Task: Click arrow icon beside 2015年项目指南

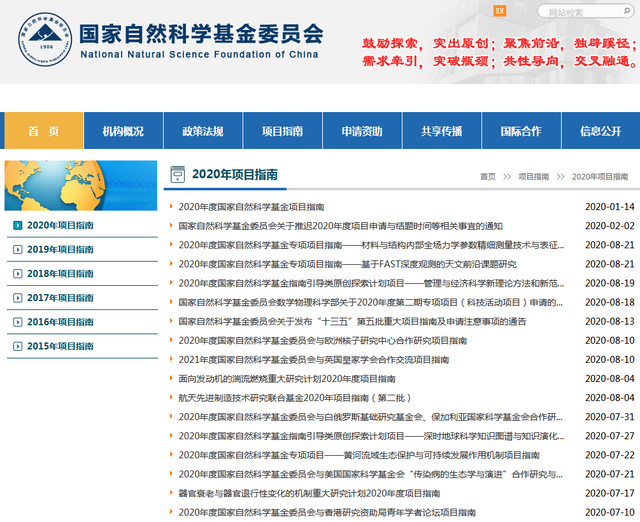Action: tap(18, 346)
